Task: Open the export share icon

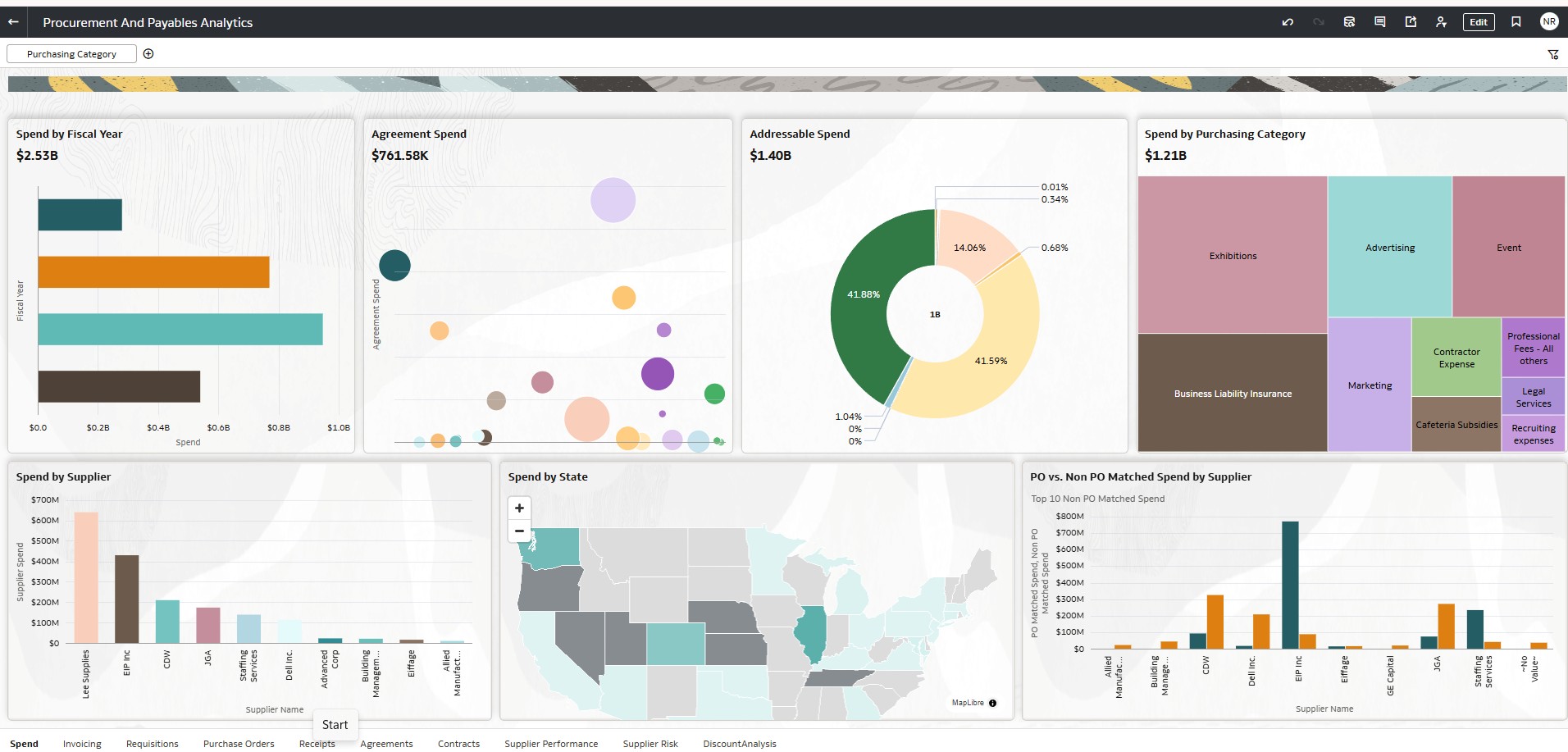Action: pyautogui.click(x=1411, y=22)
